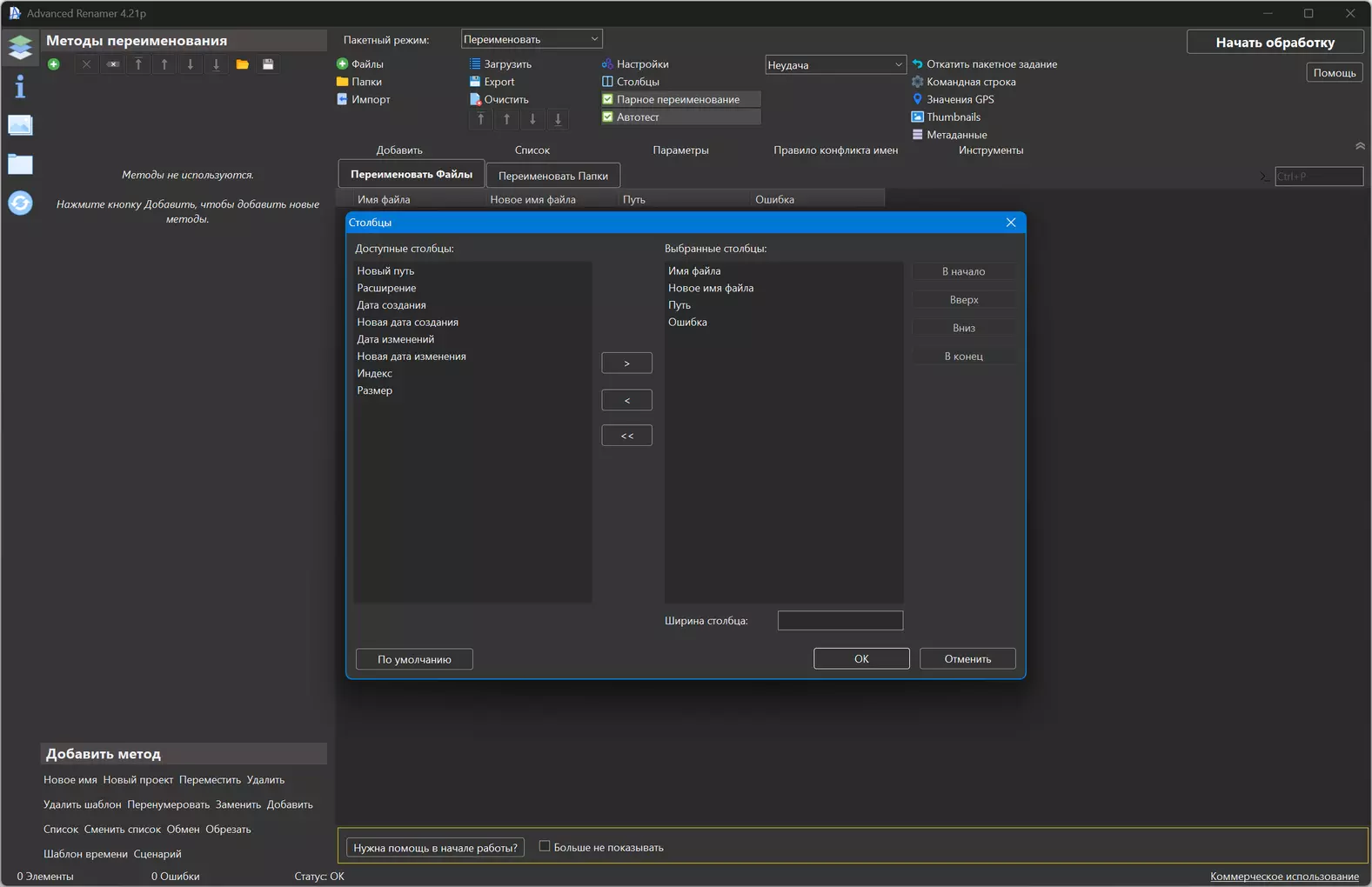Image resolution: width=1372 pixels, height=887 pixels.
Task: Click the X delete-method icon in methods toolbar
Action: (x=86, y=64)
